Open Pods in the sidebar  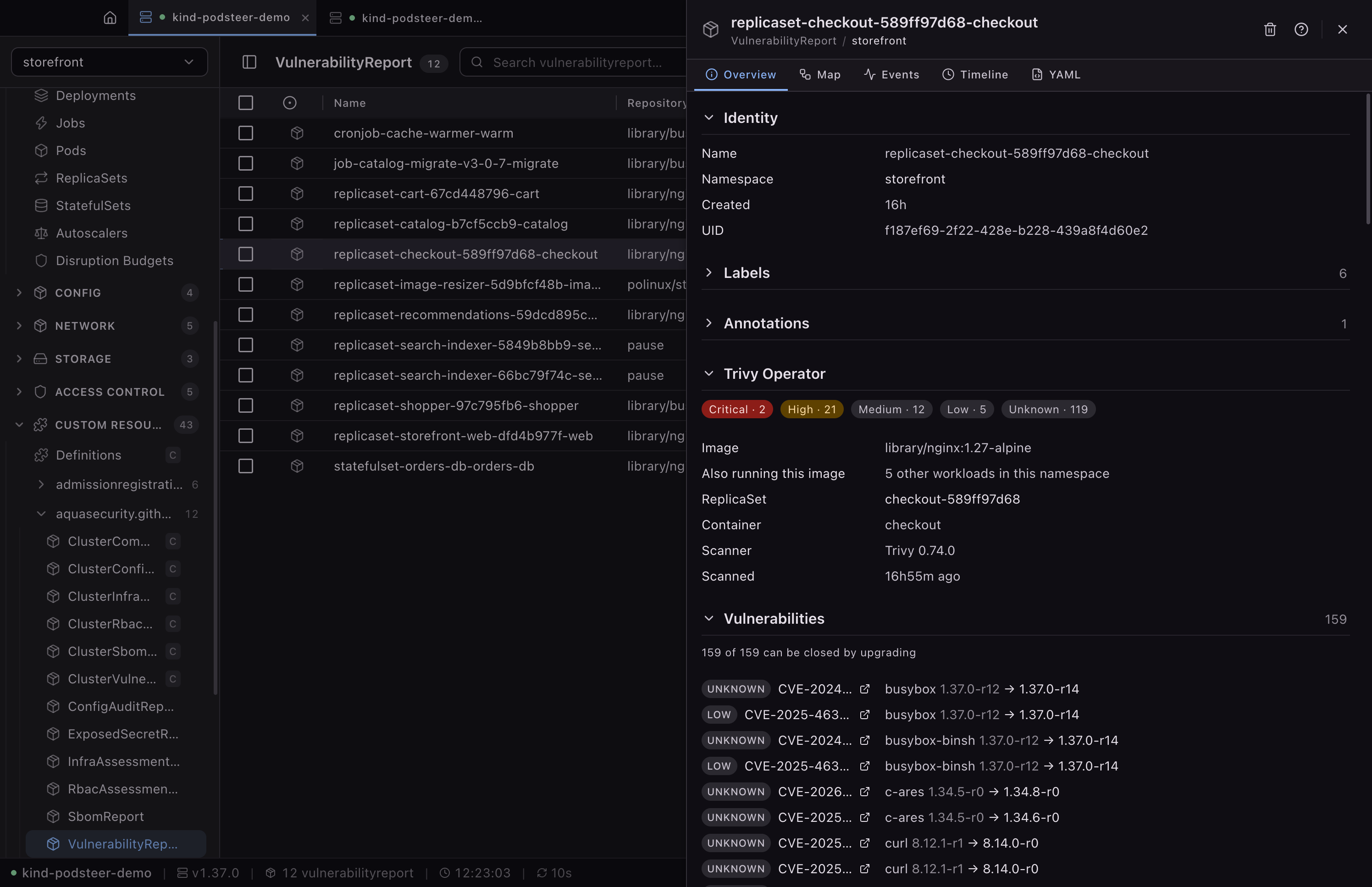[71, 151]
